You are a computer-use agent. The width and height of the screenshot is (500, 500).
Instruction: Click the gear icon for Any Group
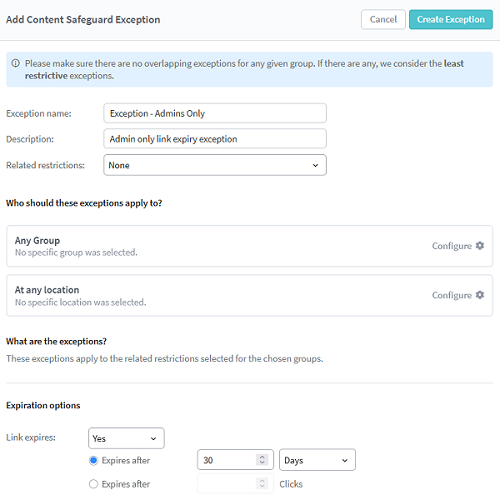pos(480,246)
